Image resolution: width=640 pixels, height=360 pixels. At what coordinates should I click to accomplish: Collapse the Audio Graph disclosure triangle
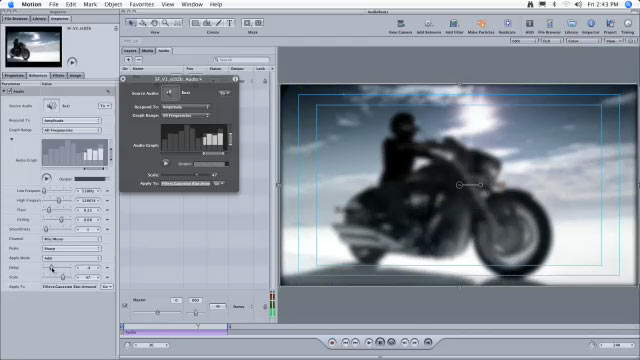pyautogui.click(x=12, y=139)
